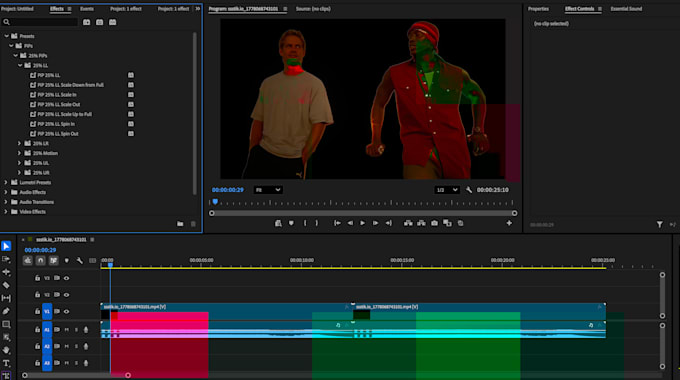Select the Slip tool

click(6, 298)
